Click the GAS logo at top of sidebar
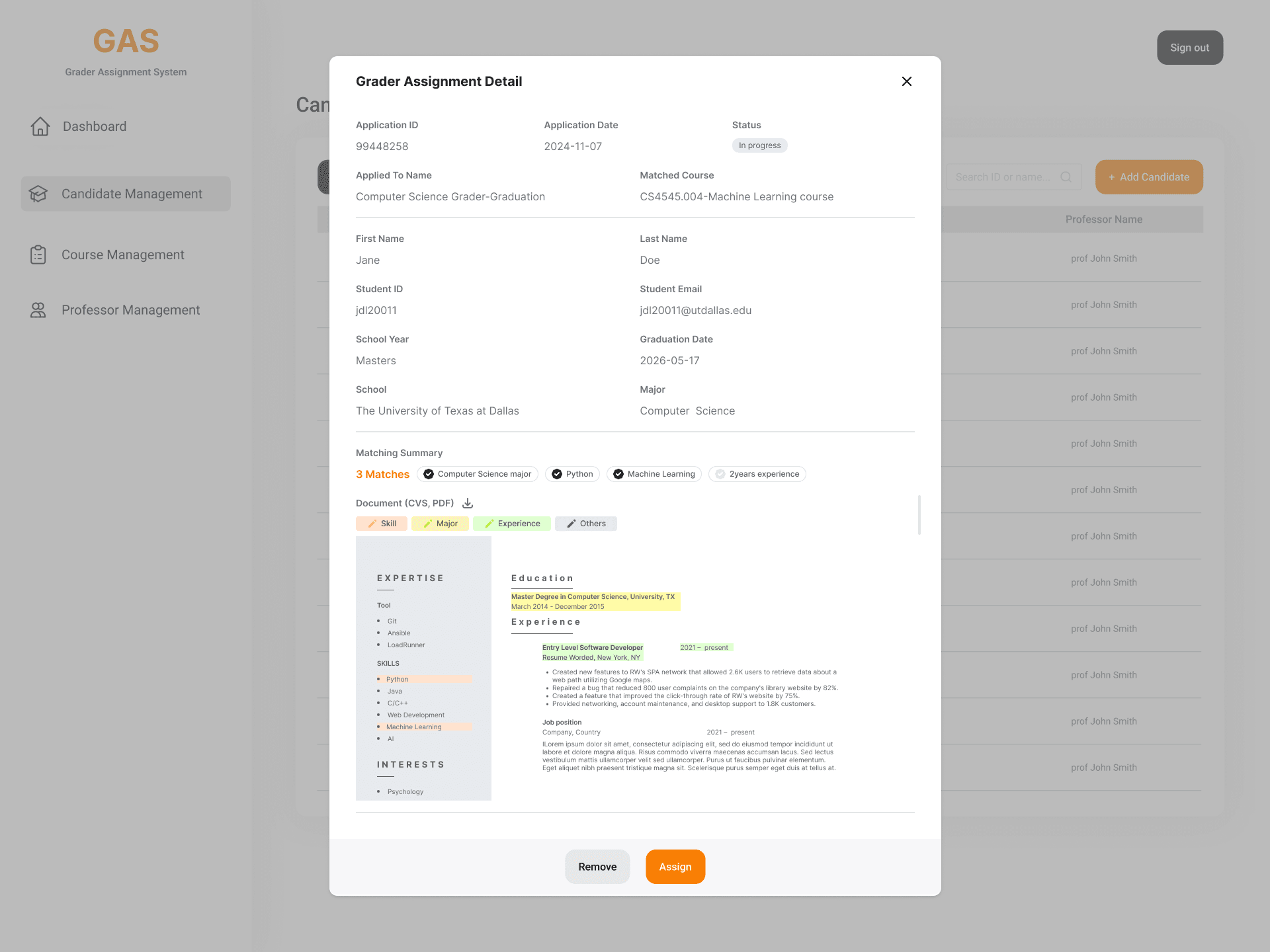Image resolution: width=1270 pixels, height=952 pixels. pos(126,41)
